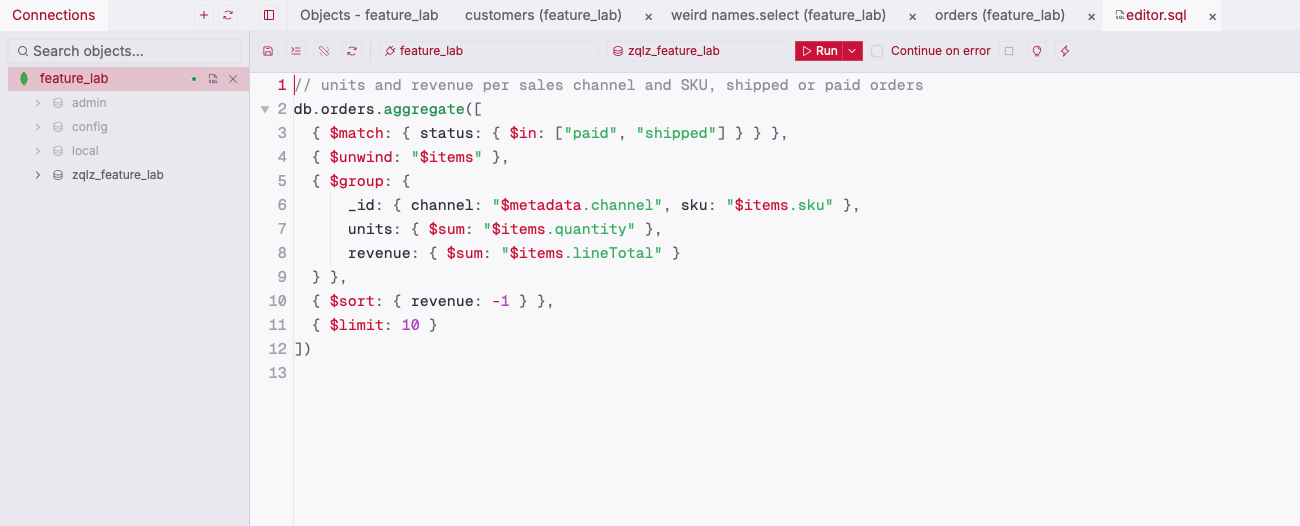Collapse the code fold at line 2
Viewport: 1300px width, 526px height.
pyautogui.click(x=265, y=109)
